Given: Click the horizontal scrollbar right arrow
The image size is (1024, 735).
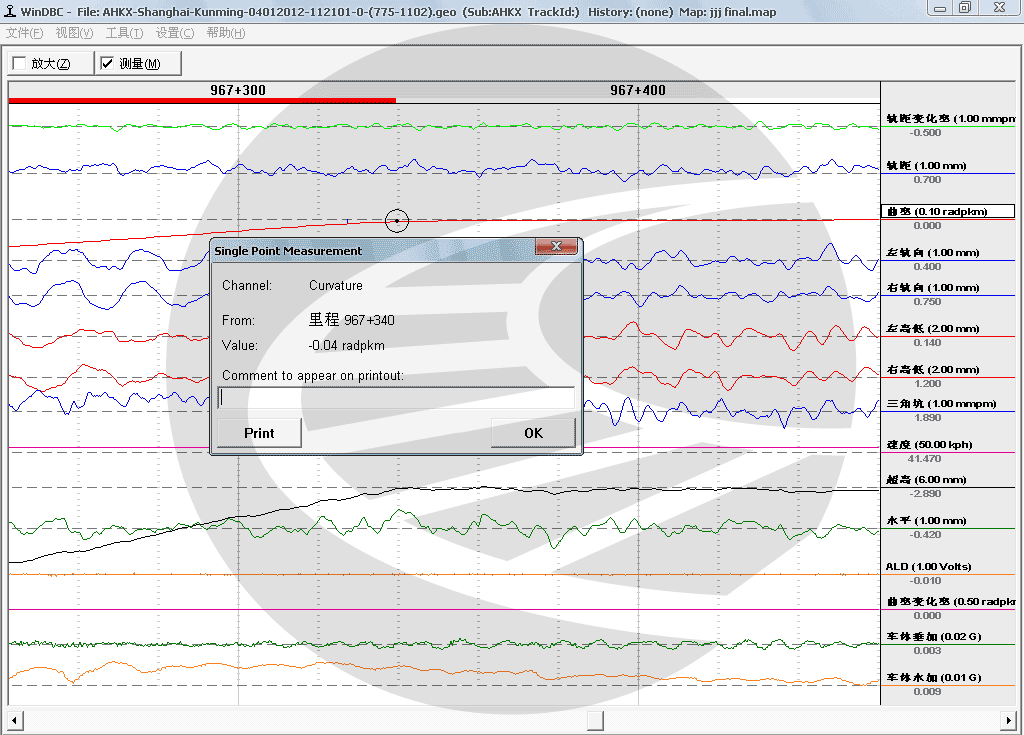Looking at the screenshot, I should [x=1008, y=721].
